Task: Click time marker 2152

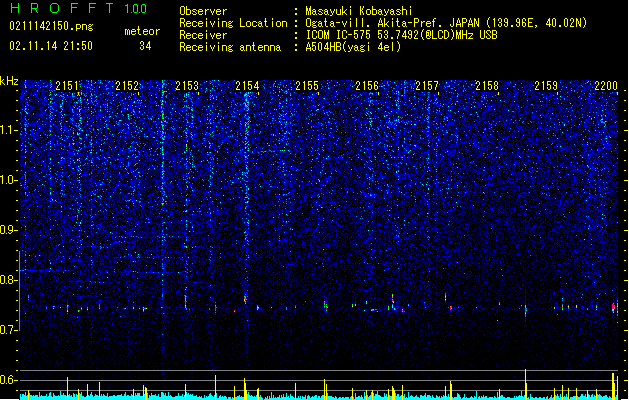Action: point(127,86)
